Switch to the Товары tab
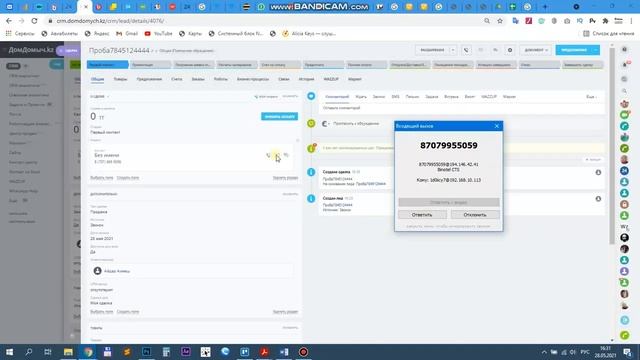 (120, 79)
